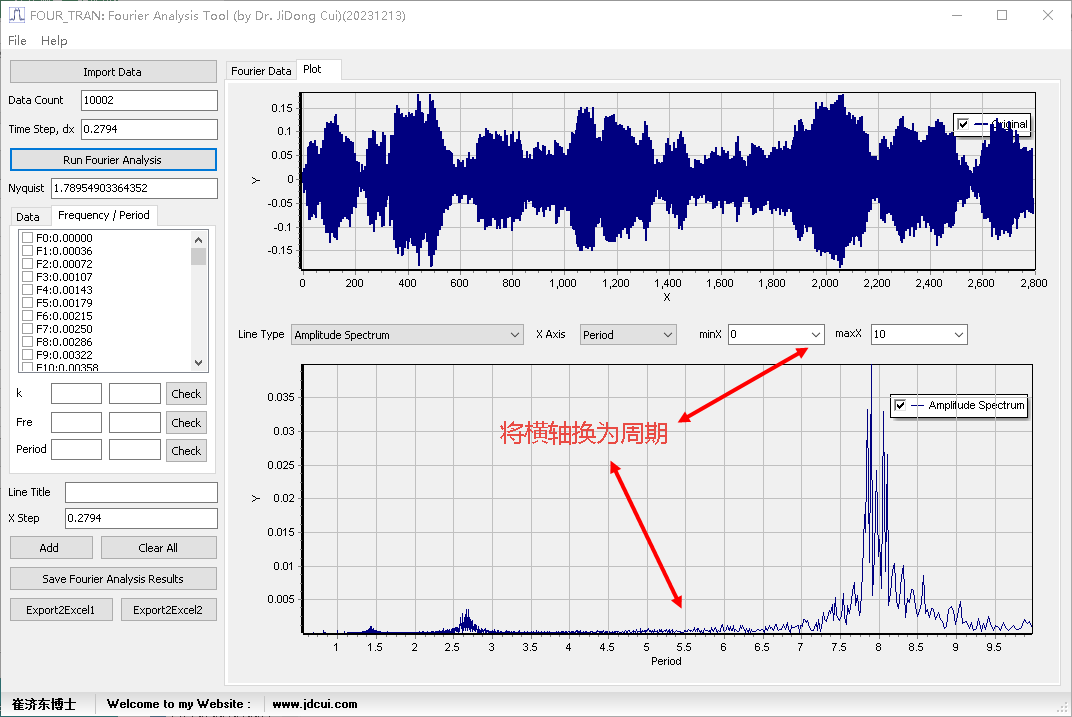Minimize the FOUR_TRAN window
This screenshot has width=1072, height=717.
click(957, 15)
